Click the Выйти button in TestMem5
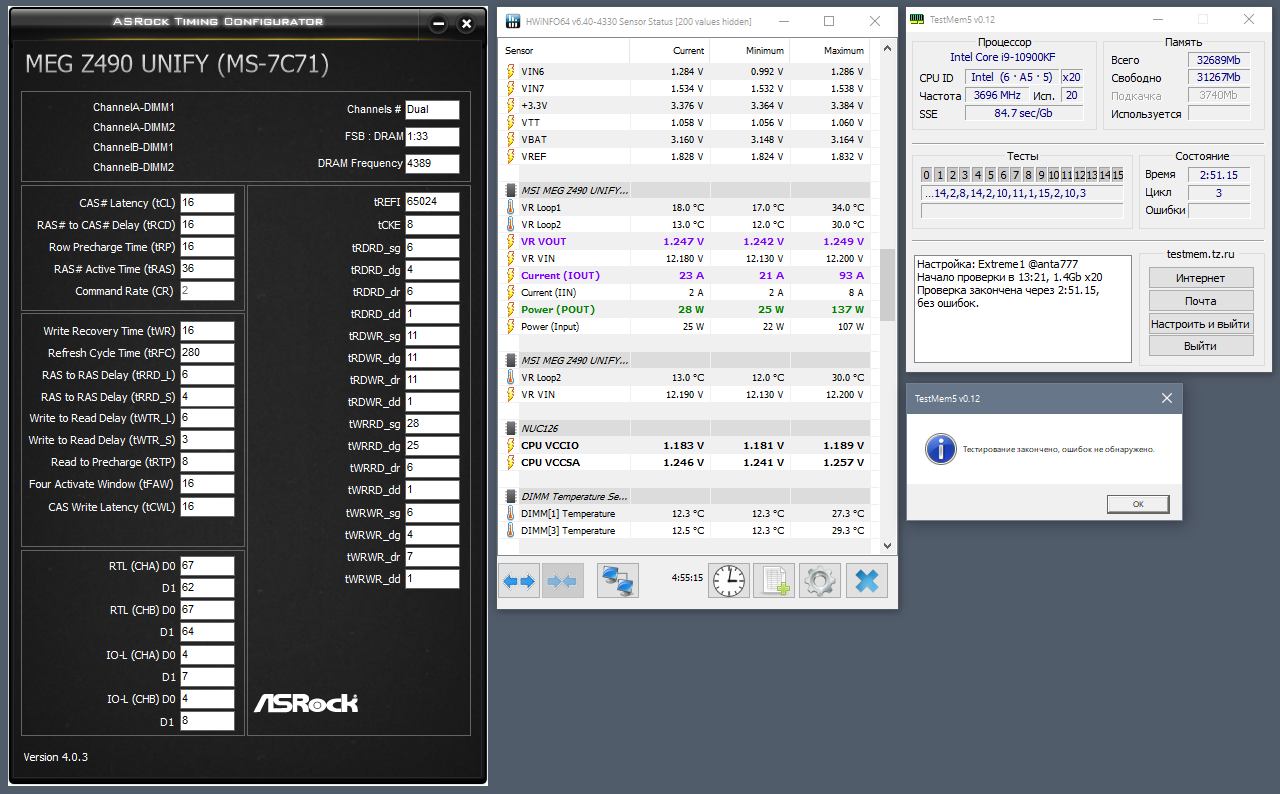Screen dimensions: 1280x794 [x=1200, y=346]
